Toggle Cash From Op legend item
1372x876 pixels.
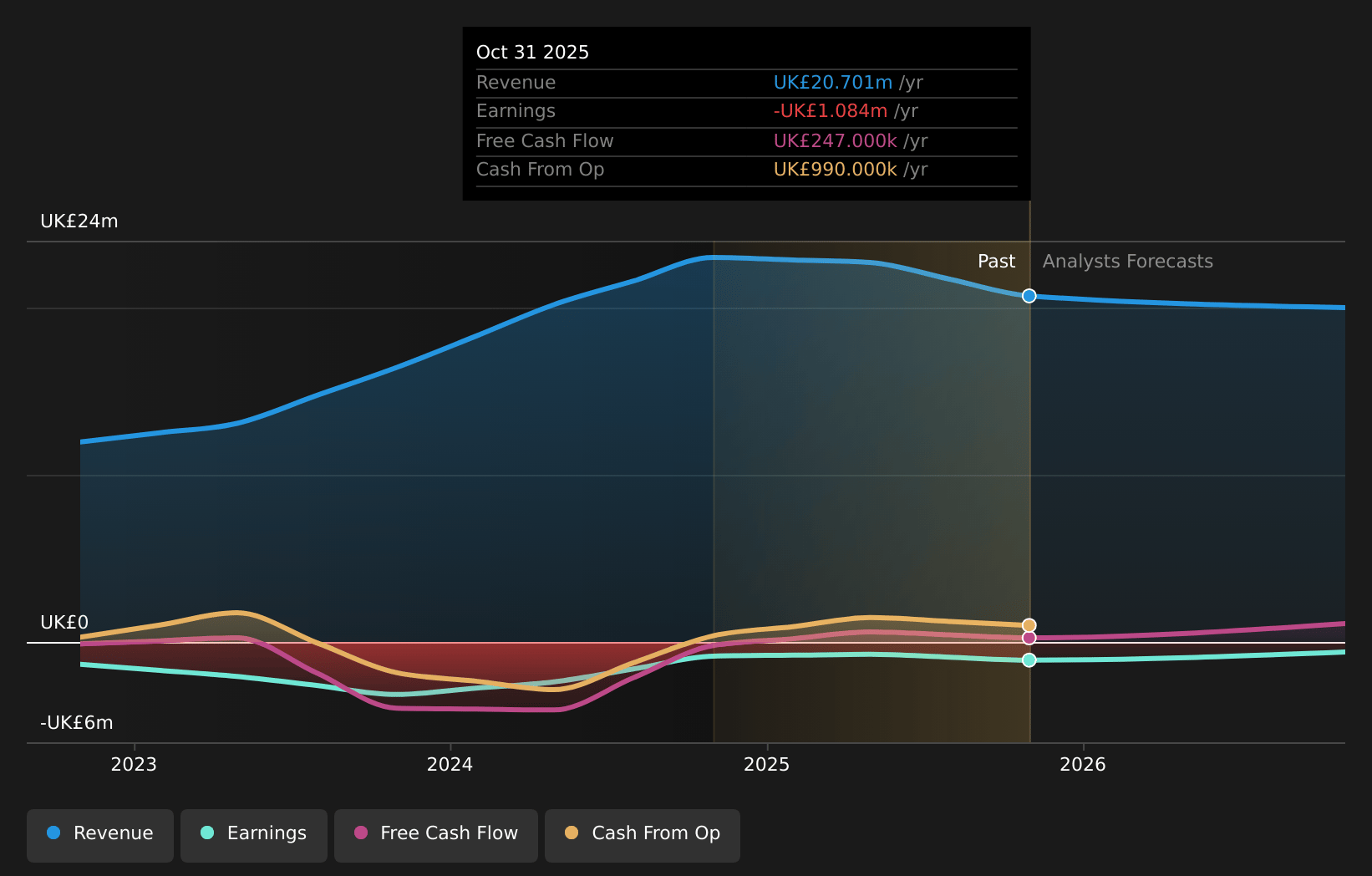[x=643, y=835]
